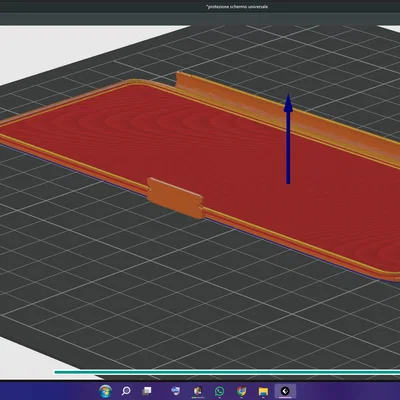The height and width of the screenshot is (400, 400).
Task: Click the 'protezione schermo universale' window title
Action: (x=237, y=6)
